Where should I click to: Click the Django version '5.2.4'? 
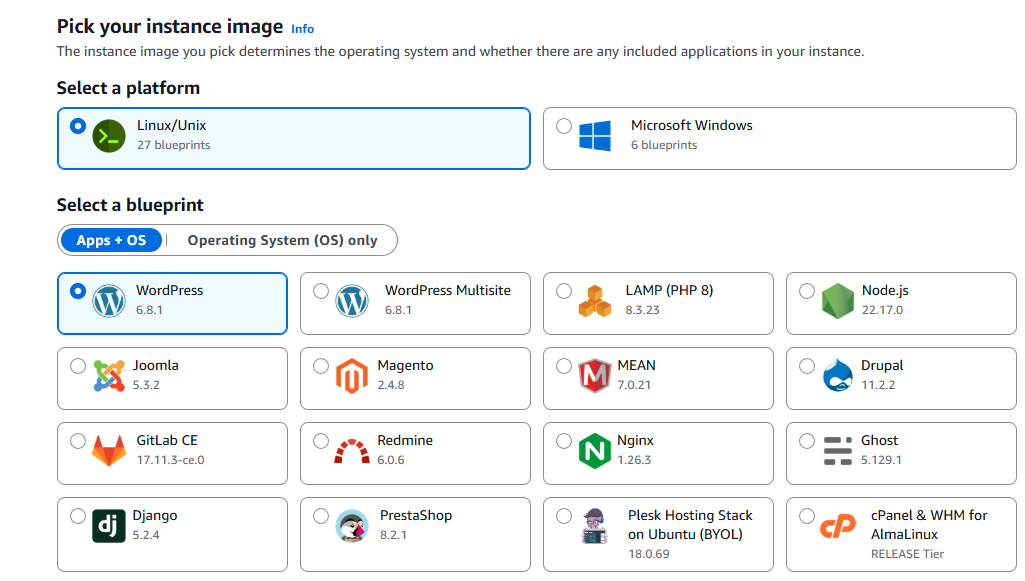pyautogui.click(x=146, y=535)
